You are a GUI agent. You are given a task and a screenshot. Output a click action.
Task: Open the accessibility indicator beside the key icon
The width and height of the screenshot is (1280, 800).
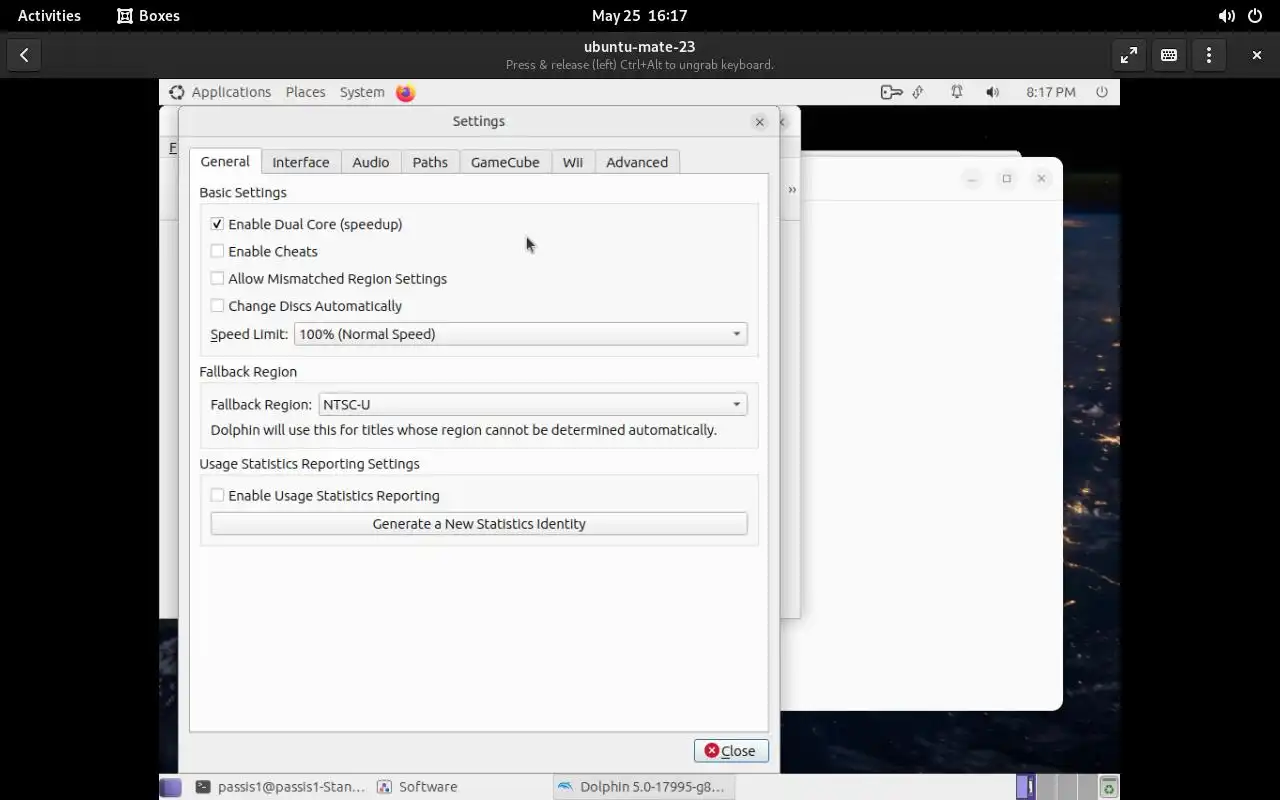(x=918, y=92)
